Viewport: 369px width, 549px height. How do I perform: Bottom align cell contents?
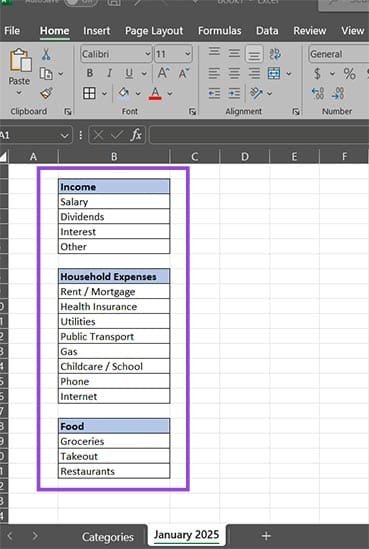[254, 54]
